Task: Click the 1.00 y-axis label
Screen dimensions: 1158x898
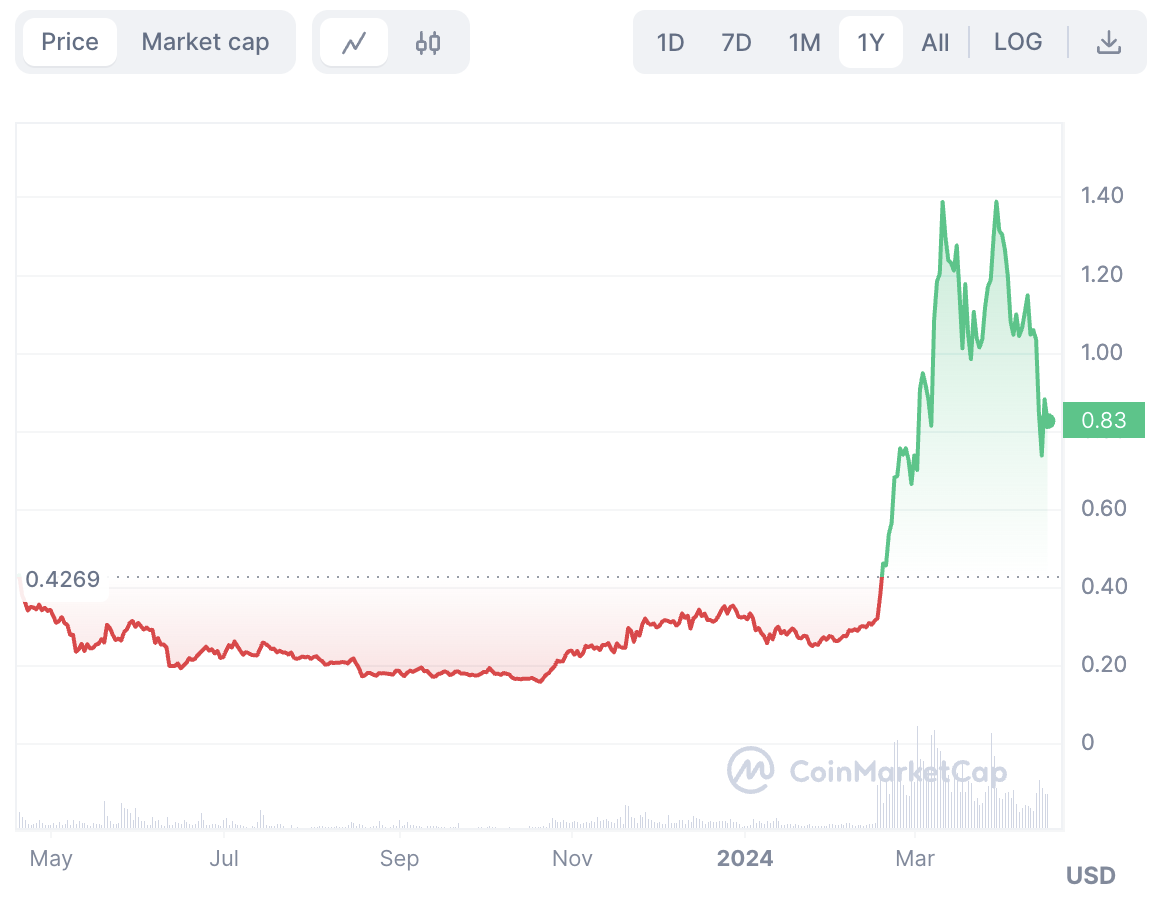Action: (1102, 352)
